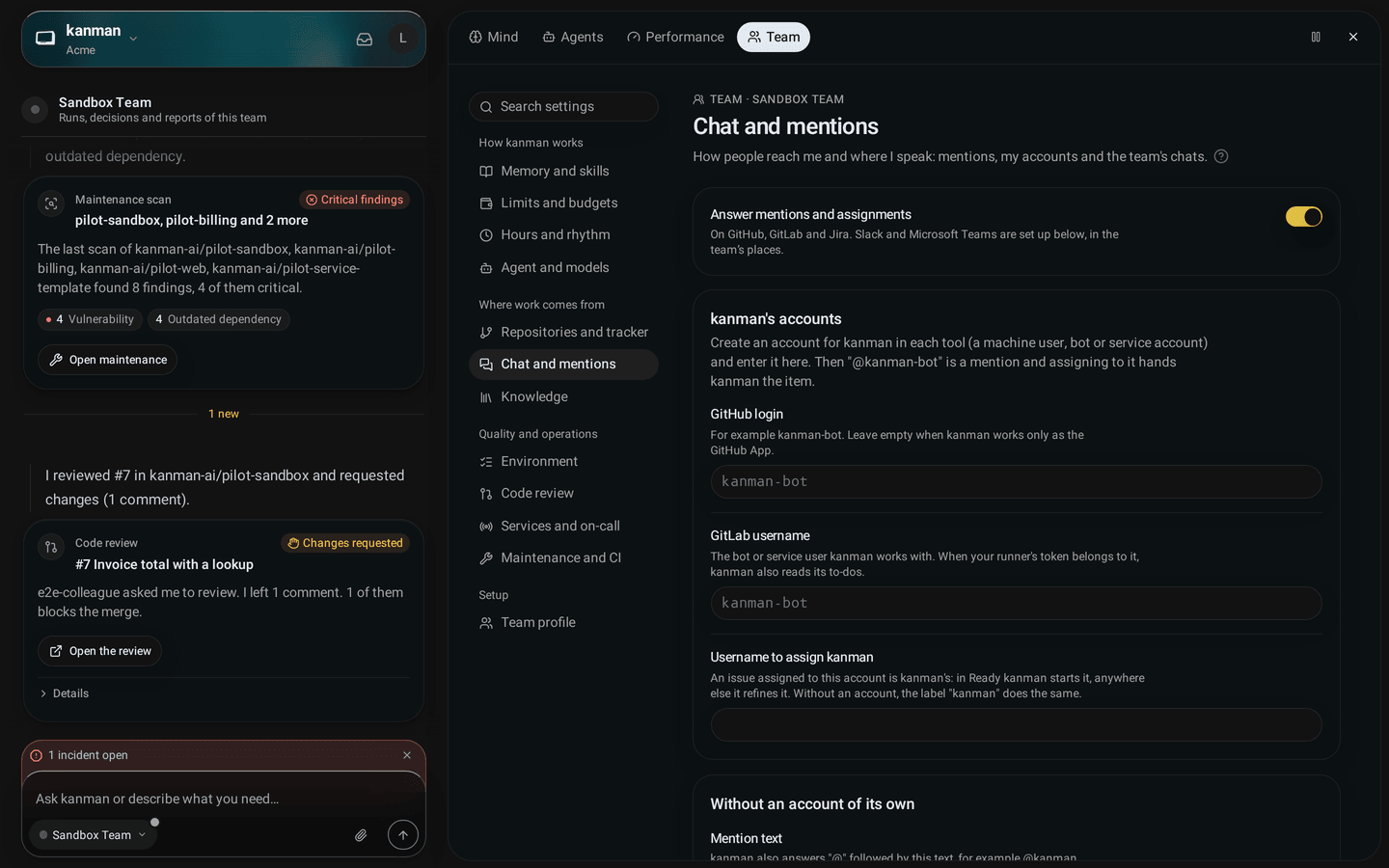The height and width of the screenshot is (868, 1389).
Task: Switch to the Mind tab
Action: point(494,37)
